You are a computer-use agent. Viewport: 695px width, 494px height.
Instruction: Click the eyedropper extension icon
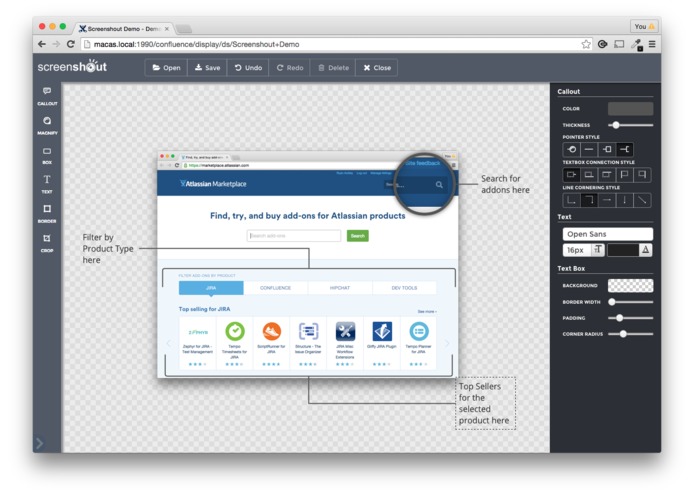tap(637, 44)
